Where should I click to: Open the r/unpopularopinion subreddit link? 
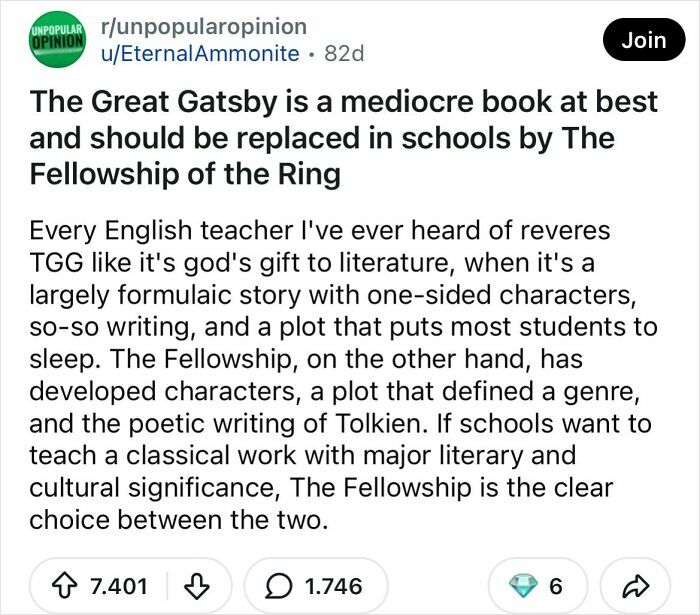tap(204, 26)
